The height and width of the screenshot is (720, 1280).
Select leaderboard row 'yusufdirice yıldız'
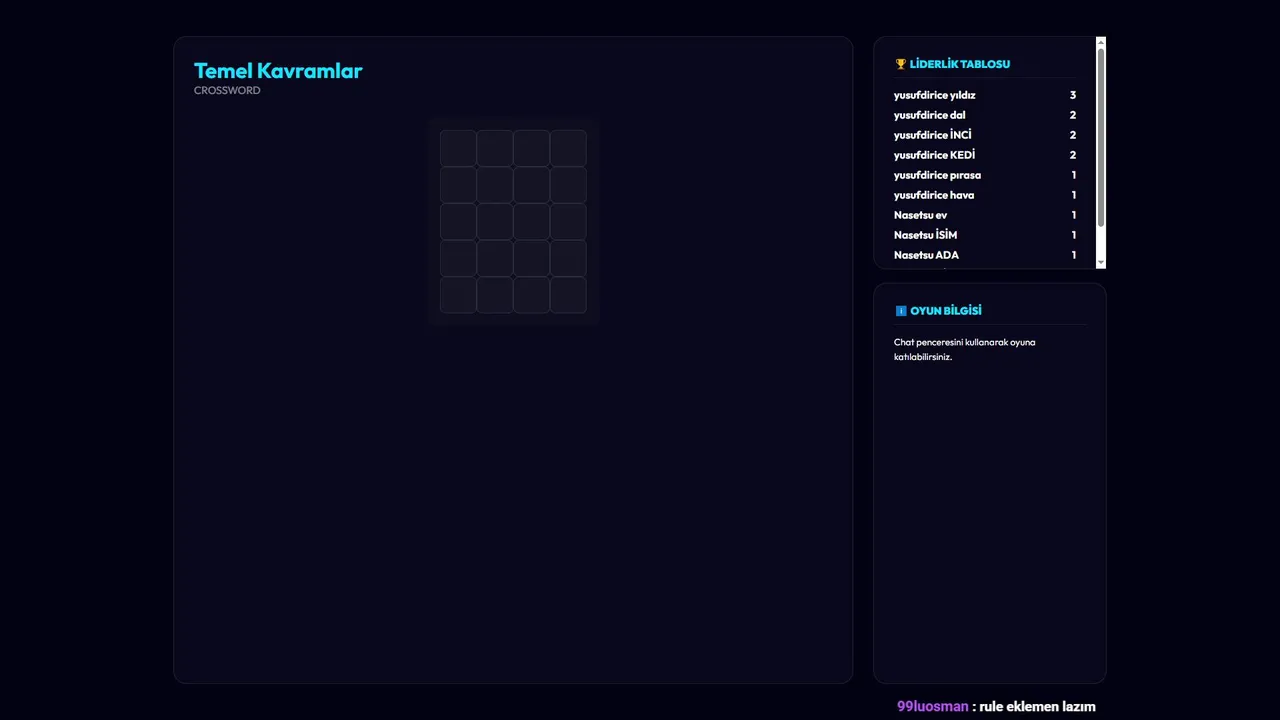(985, 95)
